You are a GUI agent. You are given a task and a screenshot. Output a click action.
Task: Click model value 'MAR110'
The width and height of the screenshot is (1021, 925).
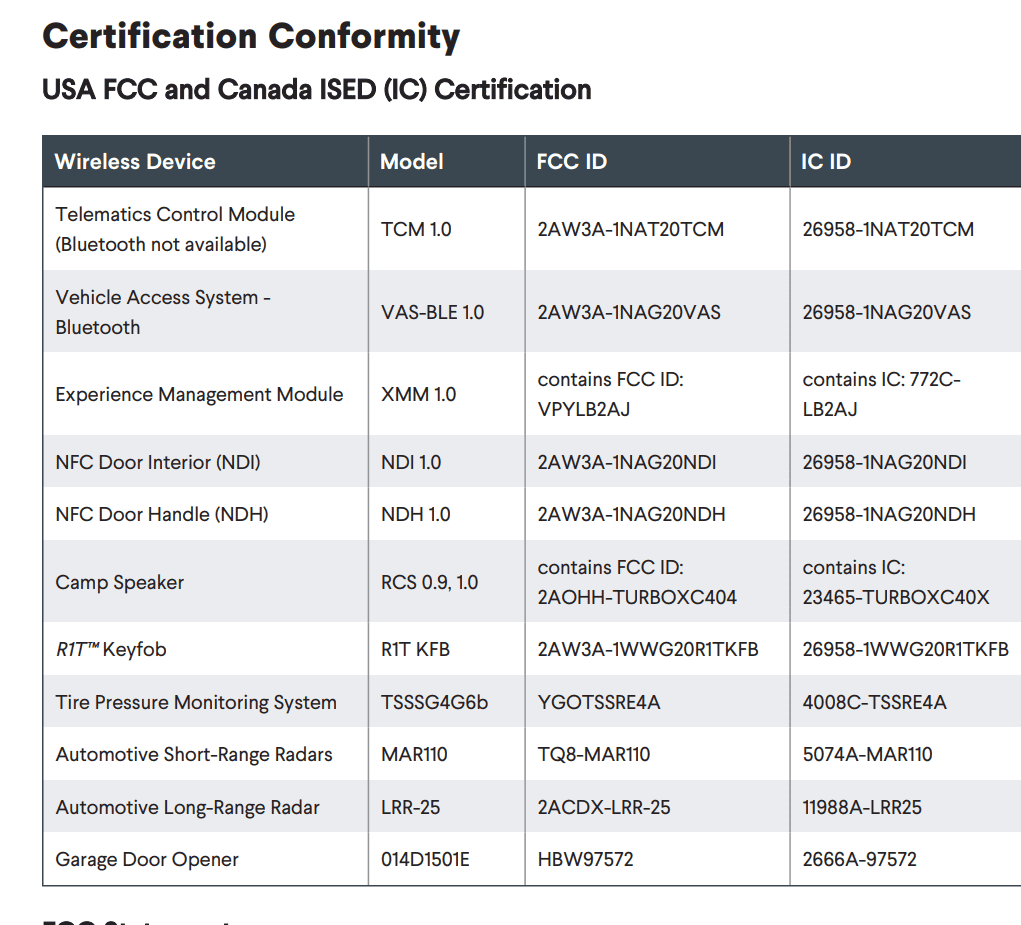tap(414, 754)
